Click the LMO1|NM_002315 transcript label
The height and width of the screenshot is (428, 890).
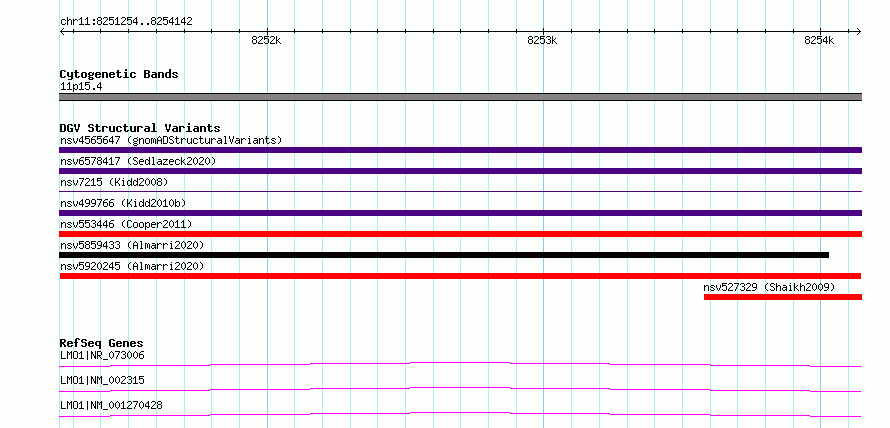[102, 380]
